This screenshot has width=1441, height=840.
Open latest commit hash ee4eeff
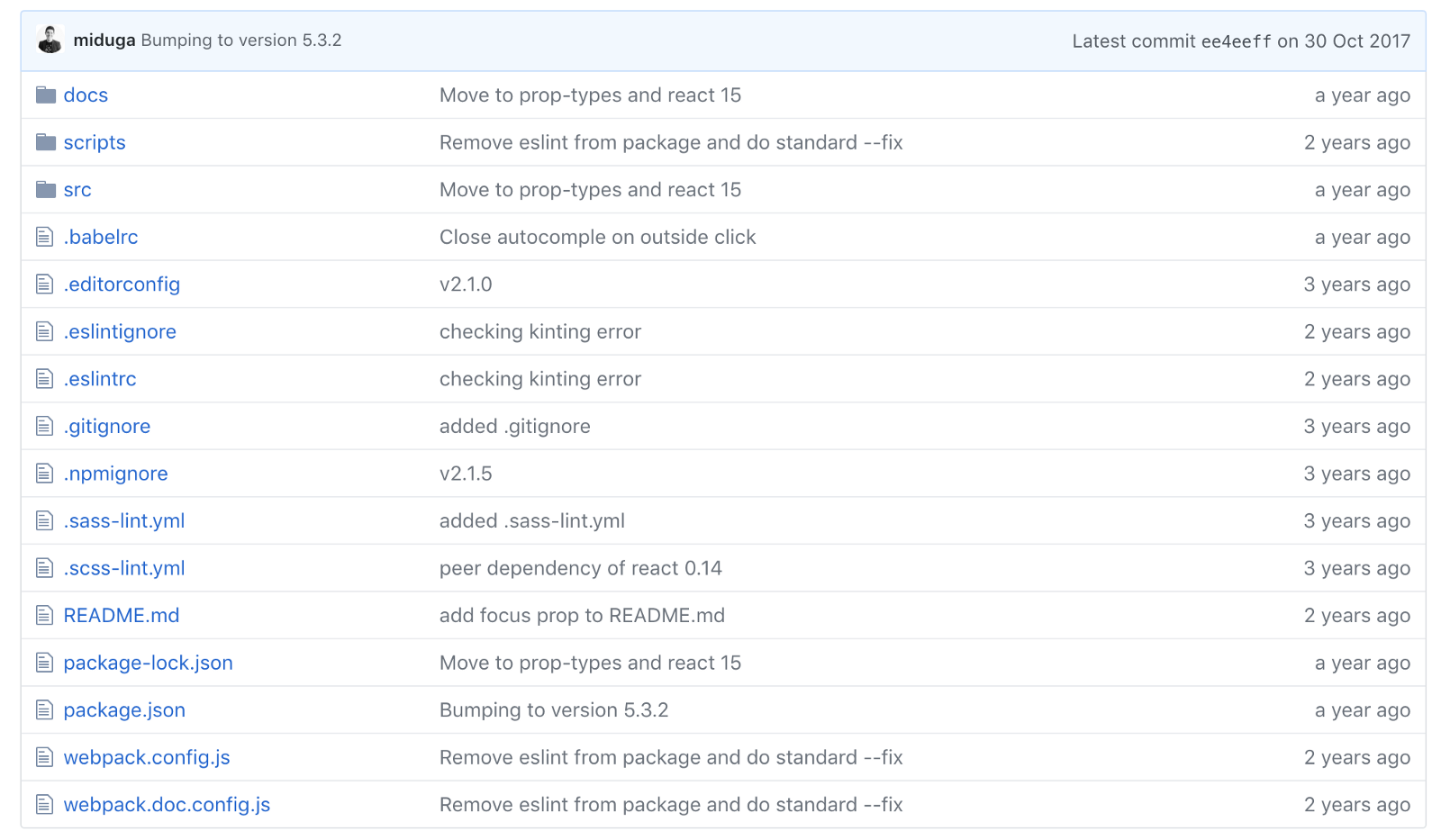pos(1237,41)
